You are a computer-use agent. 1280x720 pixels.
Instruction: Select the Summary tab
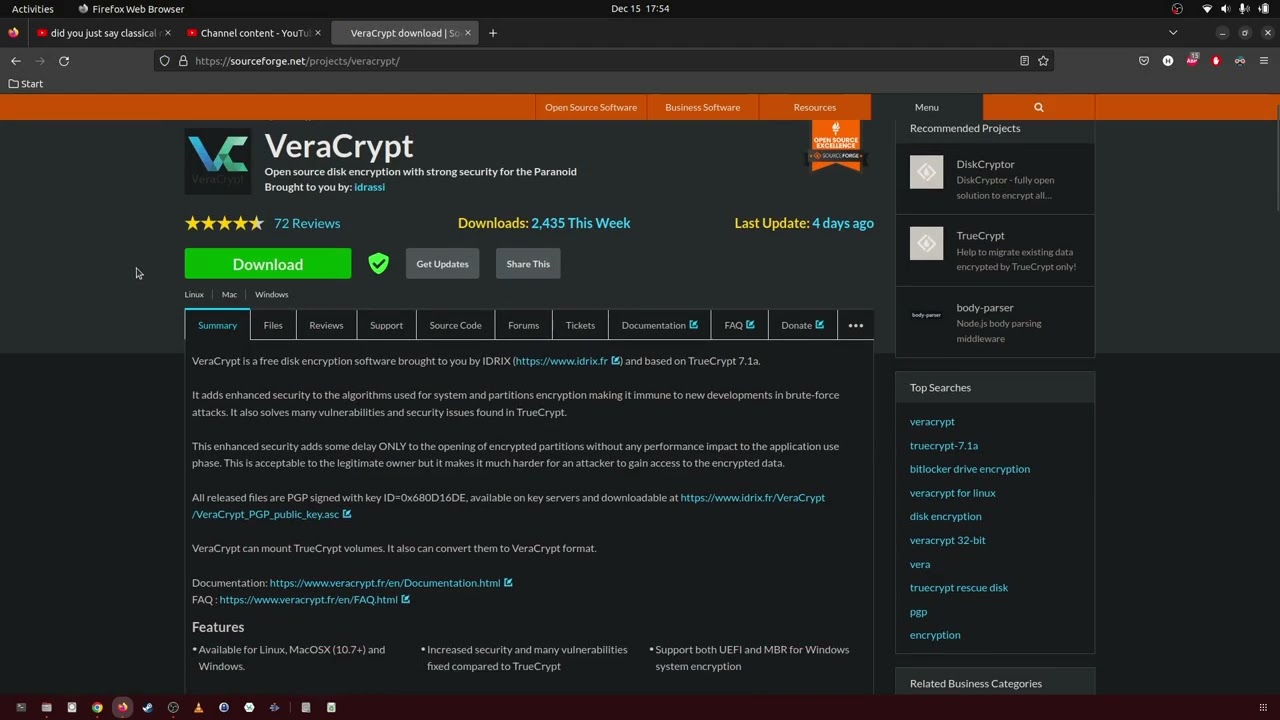[217, 325]
